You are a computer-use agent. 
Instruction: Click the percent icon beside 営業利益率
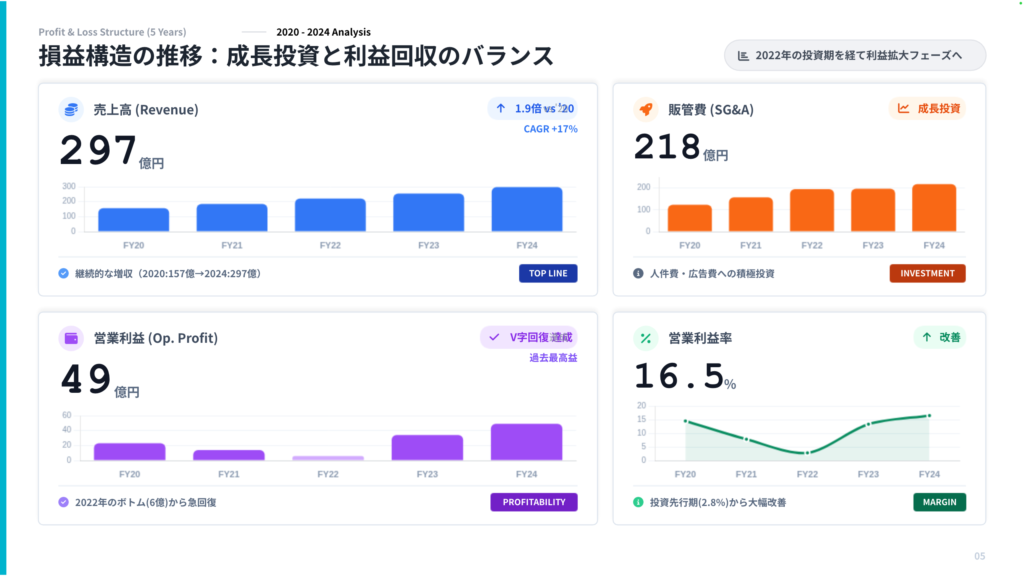click(645, 338)
